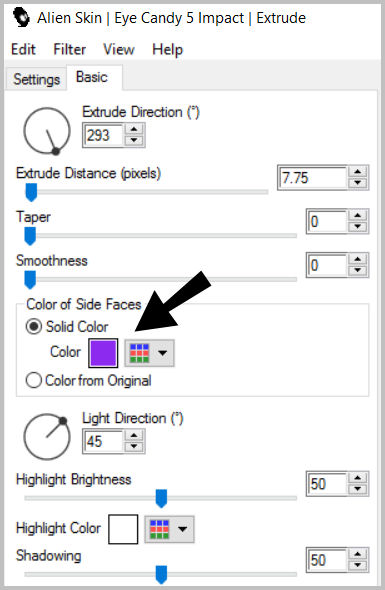Click the Alien Skin logo icon in title bar

(21, 17)
